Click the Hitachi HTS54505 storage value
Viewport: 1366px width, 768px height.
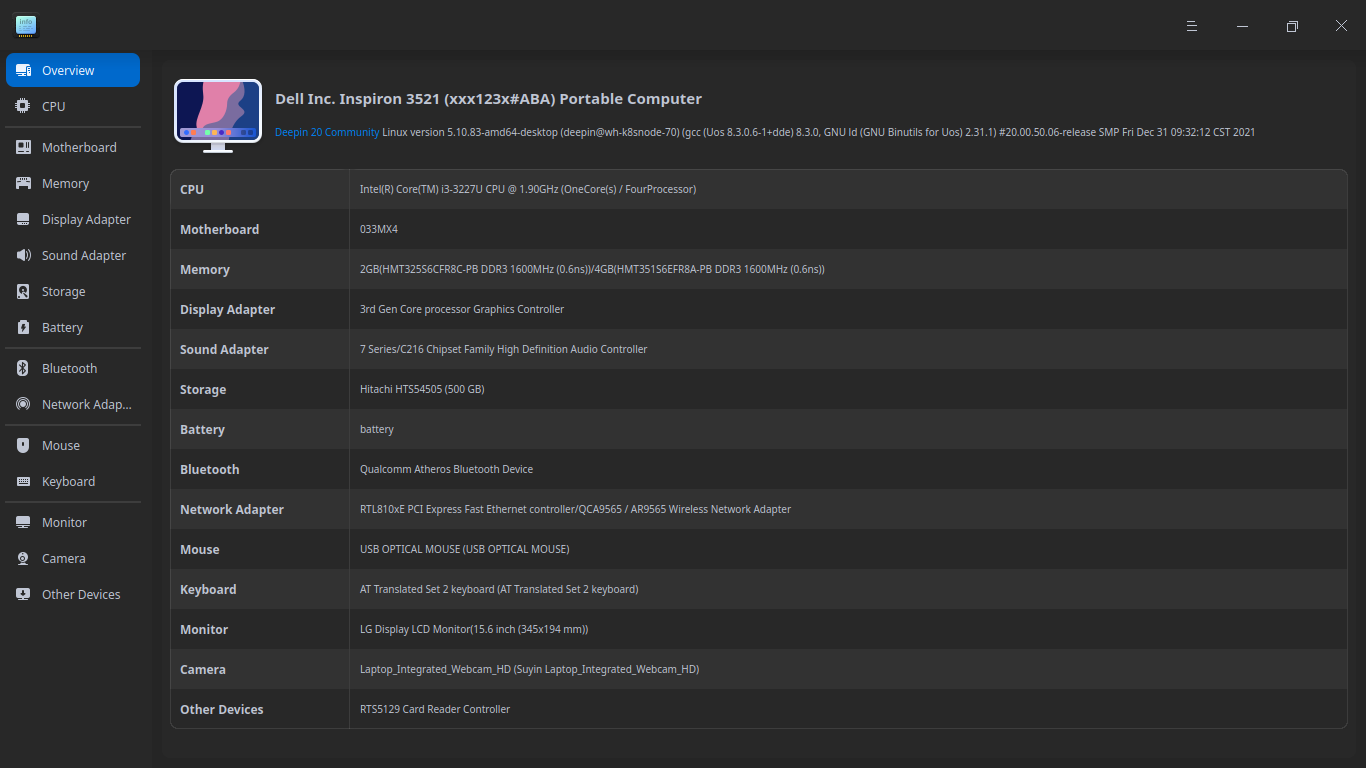click(x=422, y=389)
